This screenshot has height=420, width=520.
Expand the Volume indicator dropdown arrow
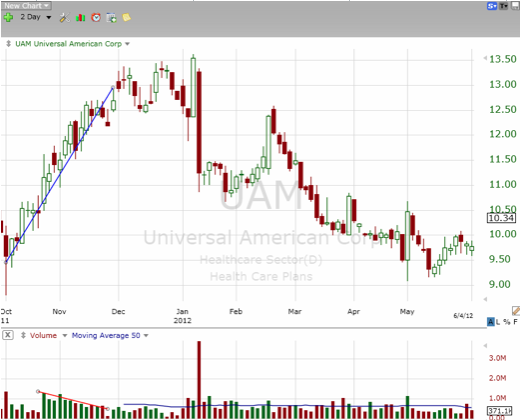pyautogui.click(x=65, y=336)
